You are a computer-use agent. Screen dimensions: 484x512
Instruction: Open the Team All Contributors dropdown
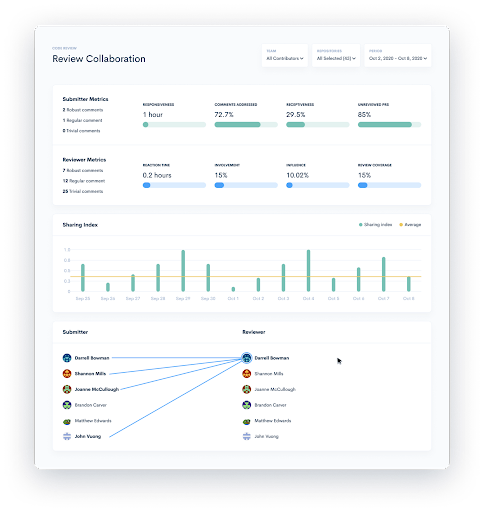coord(285,55)
